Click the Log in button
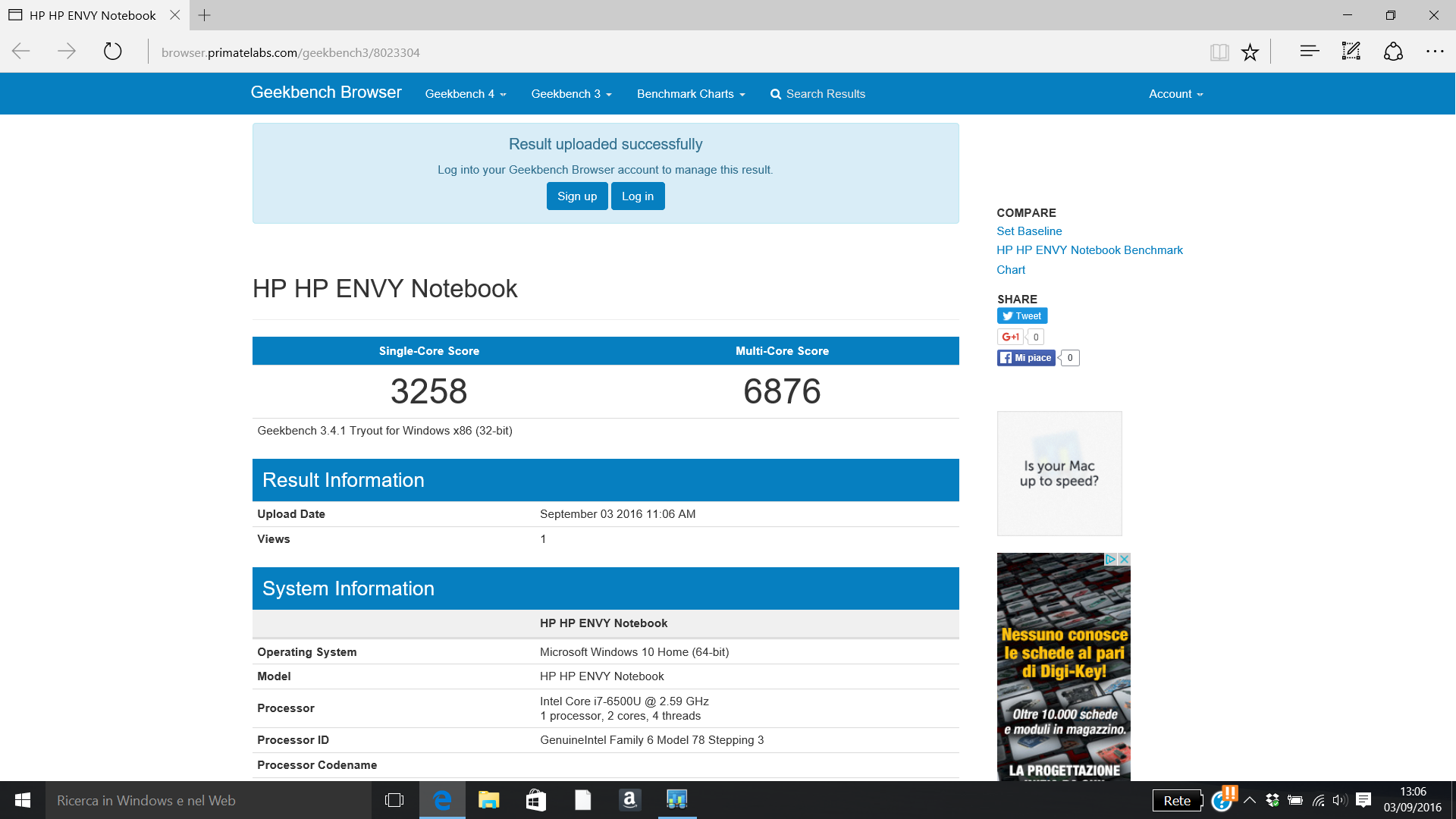The width and height of the screenshot is (1456, 819). [638, 196]
